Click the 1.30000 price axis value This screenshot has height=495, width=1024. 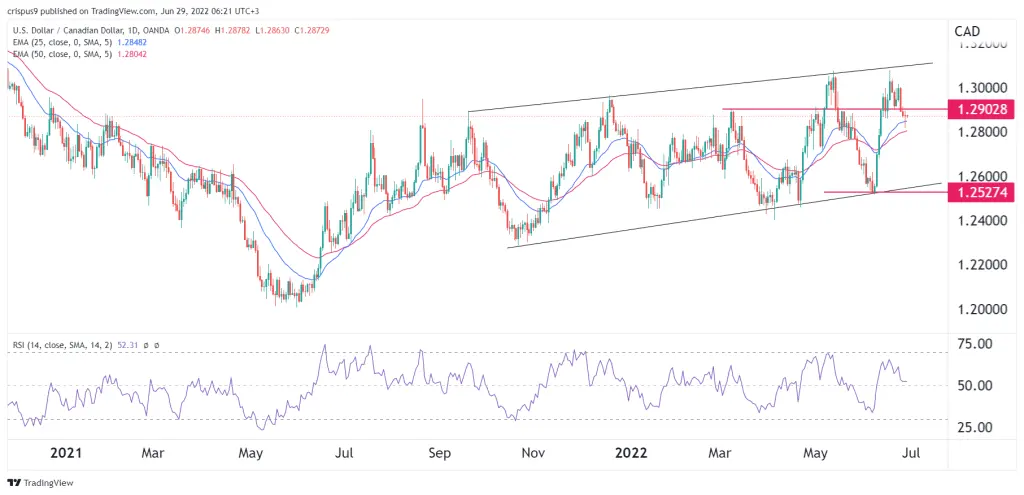982,88
